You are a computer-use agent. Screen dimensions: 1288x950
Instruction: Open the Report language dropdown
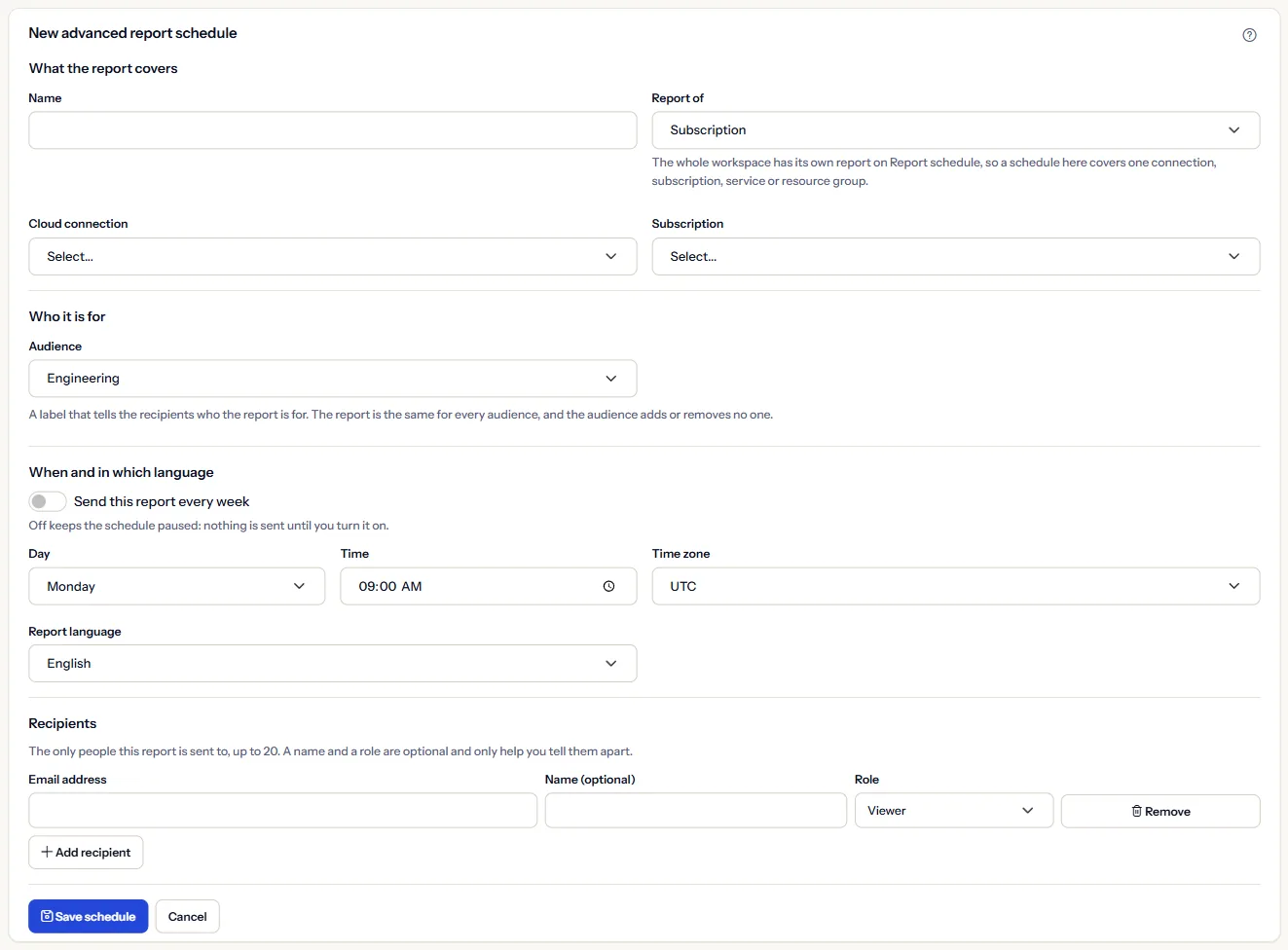[x=333, y=664]
